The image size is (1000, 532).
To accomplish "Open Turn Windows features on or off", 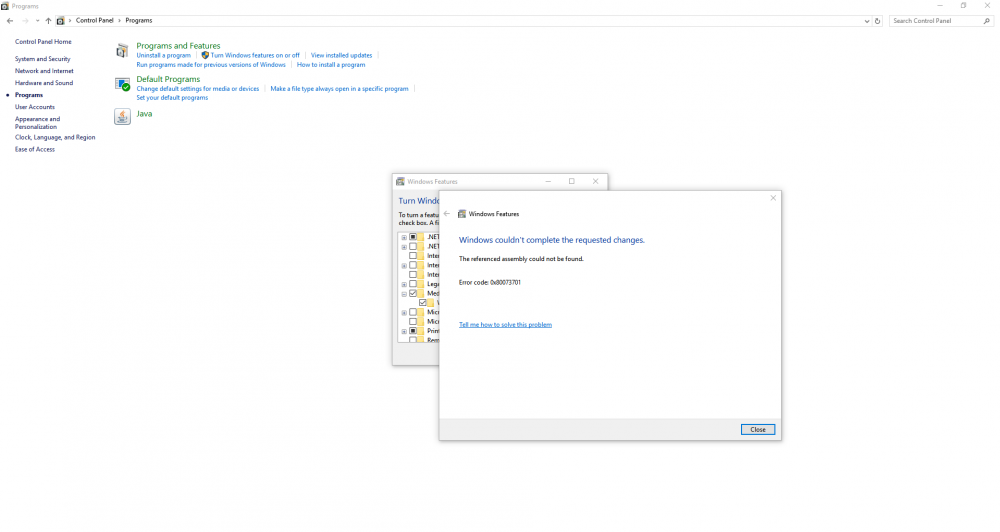I will [255, 55].
